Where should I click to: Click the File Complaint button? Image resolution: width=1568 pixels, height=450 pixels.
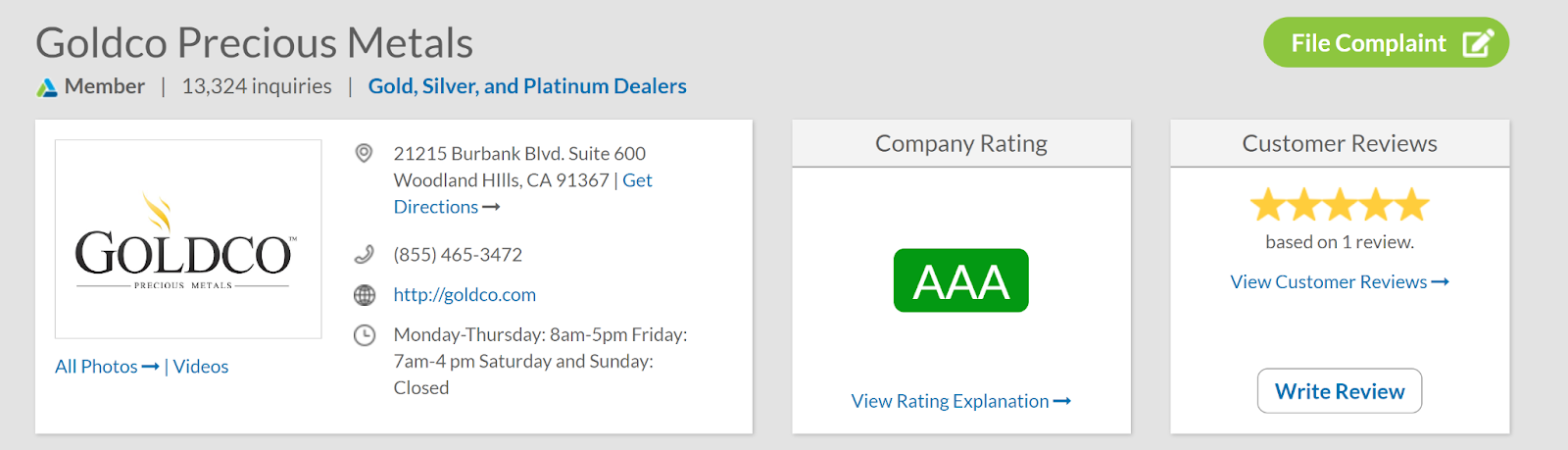(x=1386, y=42)
